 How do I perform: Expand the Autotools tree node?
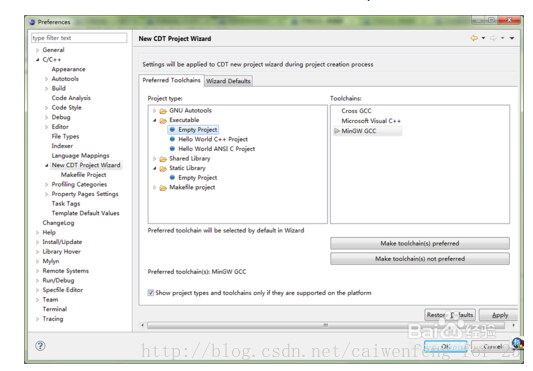point(47,79)
